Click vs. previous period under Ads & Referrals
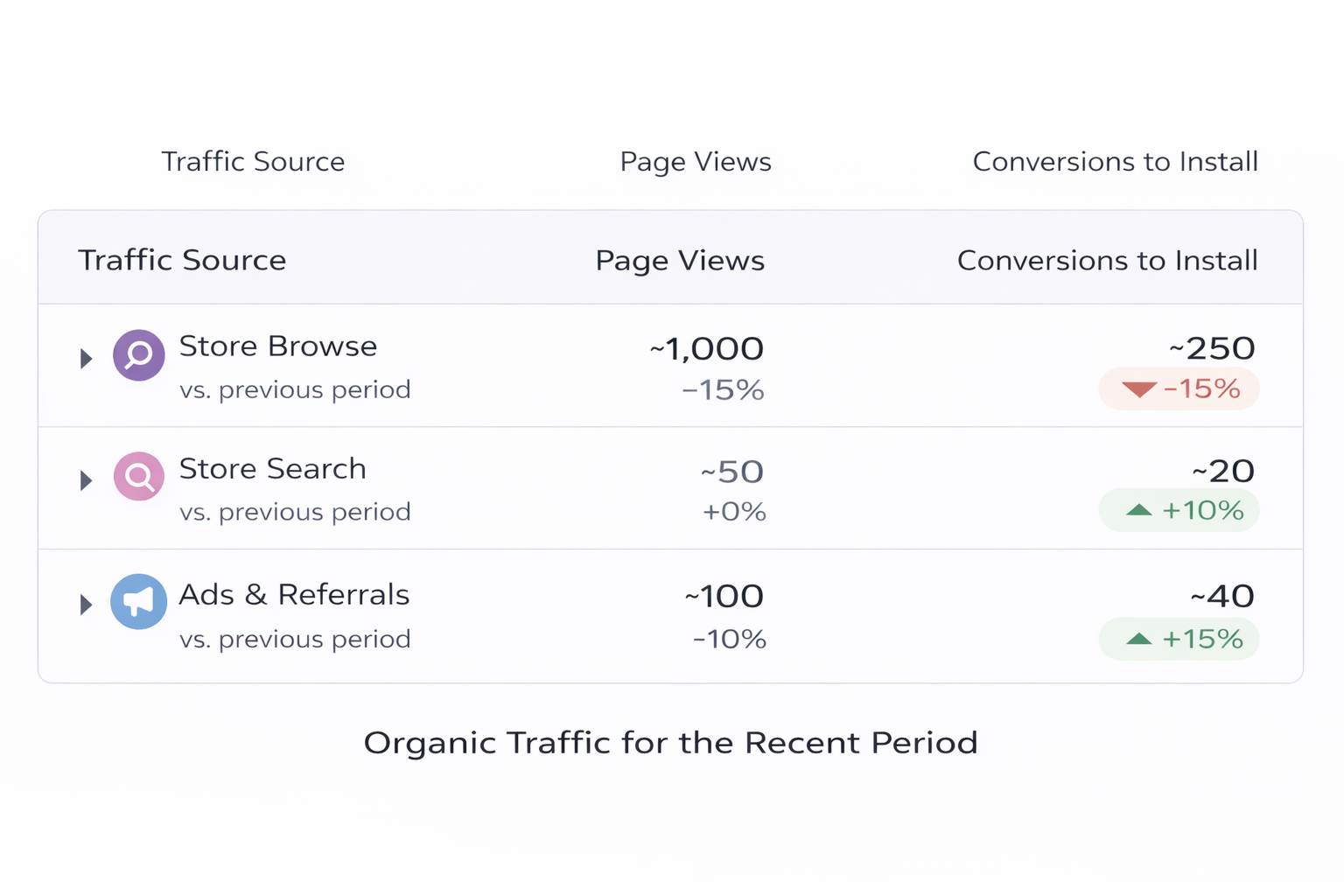1344x896 pixels. (295, 639)
